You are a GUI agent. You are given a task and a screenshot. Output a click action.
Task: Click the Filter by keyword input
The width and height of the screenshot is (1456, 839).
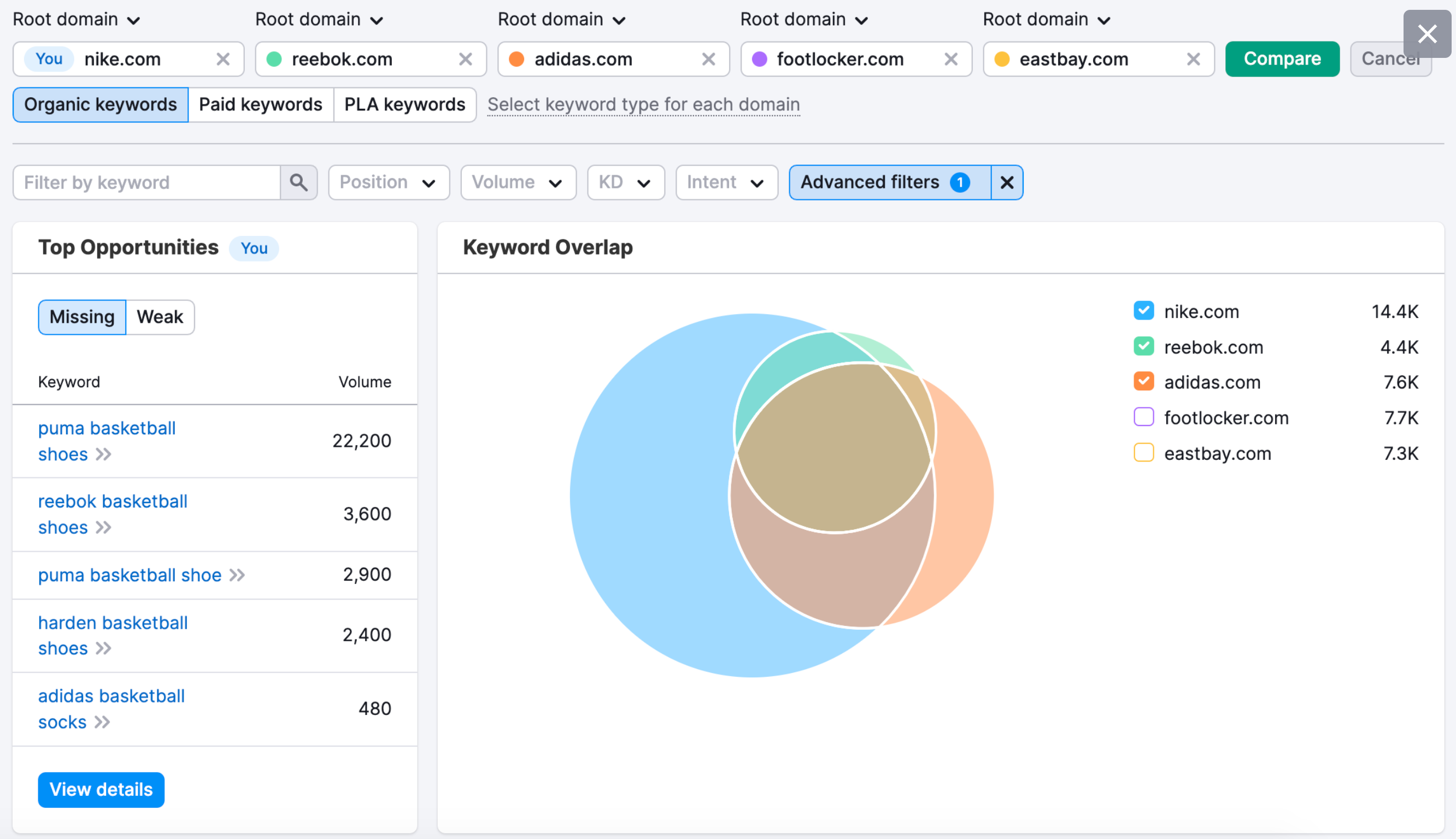(x=147, y=182)
